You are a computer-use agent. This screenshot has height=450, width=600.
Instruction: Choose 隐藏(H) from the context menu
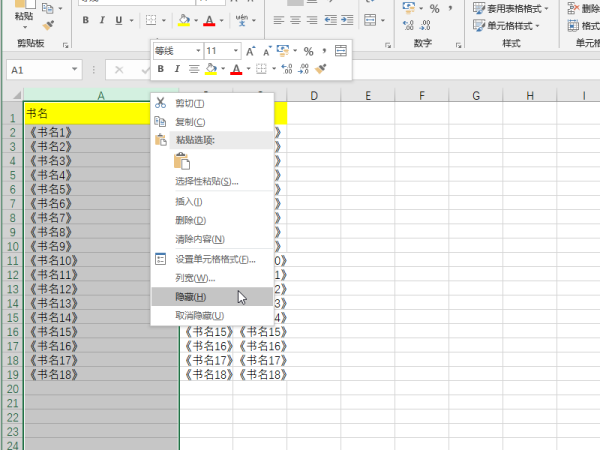(191, 297)
